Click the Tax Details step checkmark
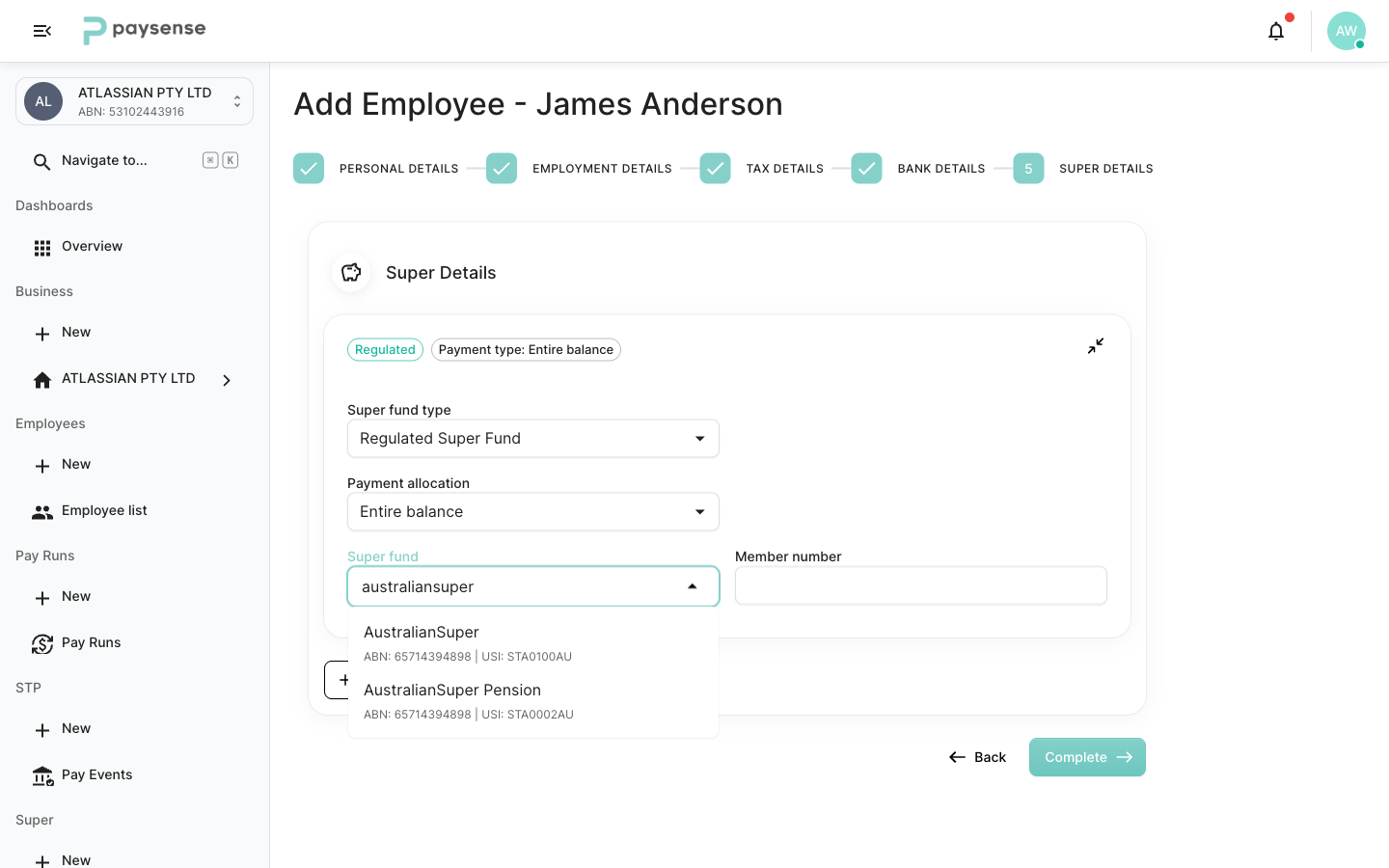 pos(715,169)
